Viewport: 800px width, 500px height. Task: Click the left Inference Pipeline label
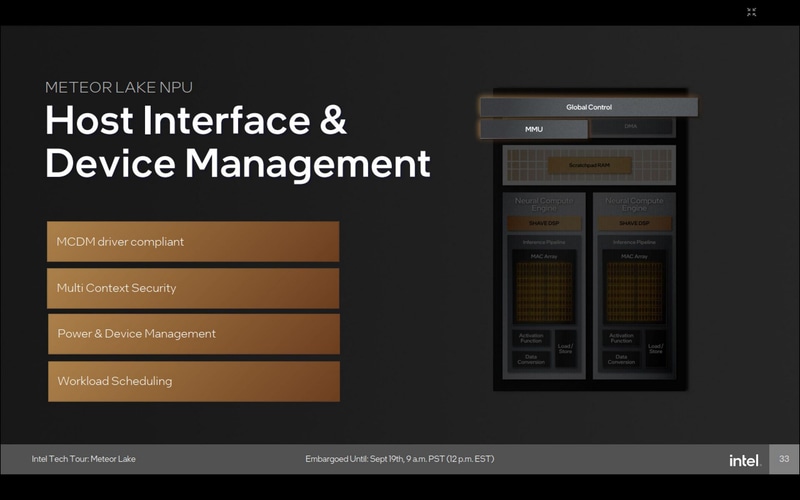544,242
